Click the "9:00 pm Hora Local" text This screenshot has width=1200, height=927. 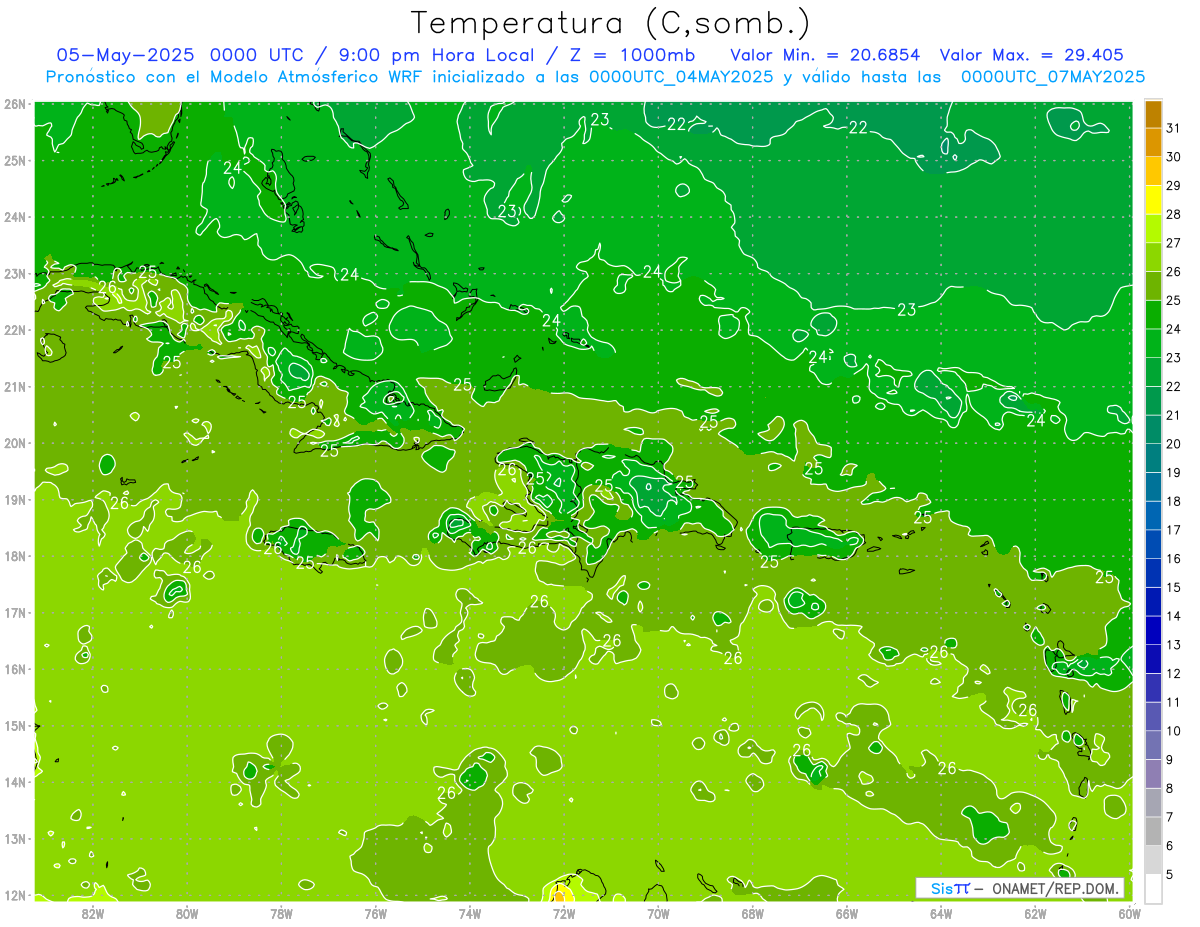[x=434, y=54]
